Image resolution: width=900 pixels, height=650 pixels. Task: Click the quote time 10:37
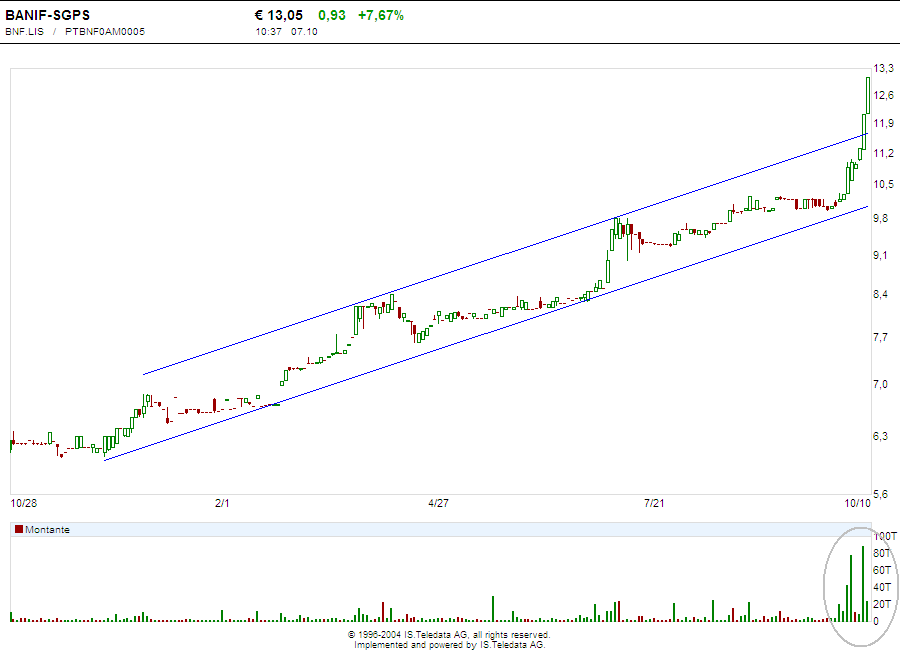(x=268, y=32)
